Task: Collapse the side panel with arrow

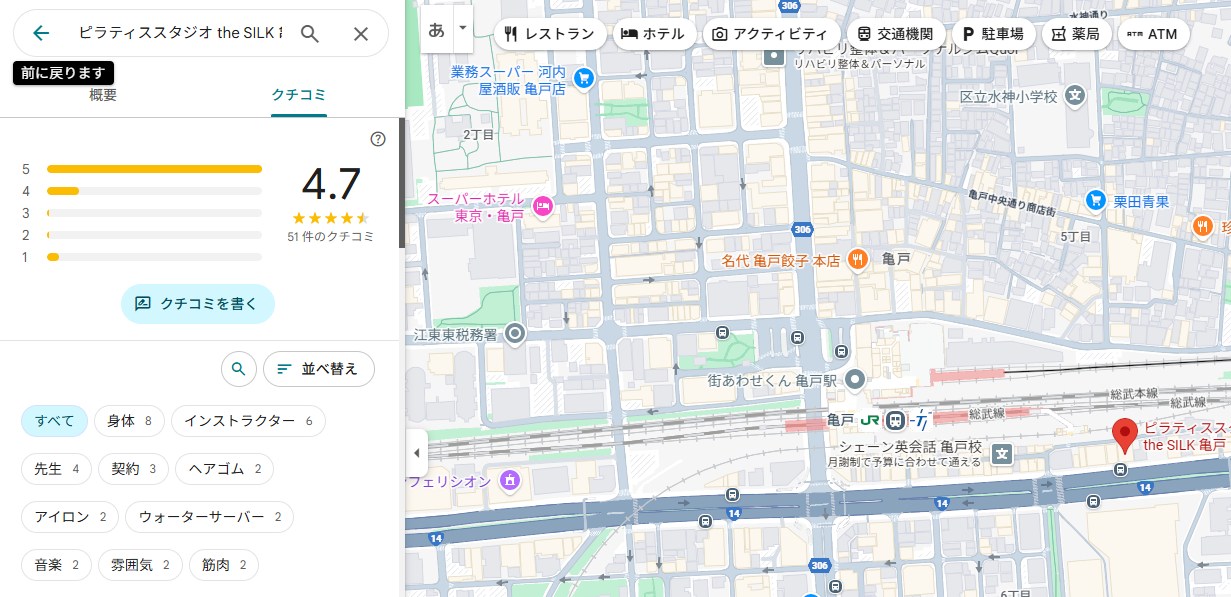Action: click(416, 453)
